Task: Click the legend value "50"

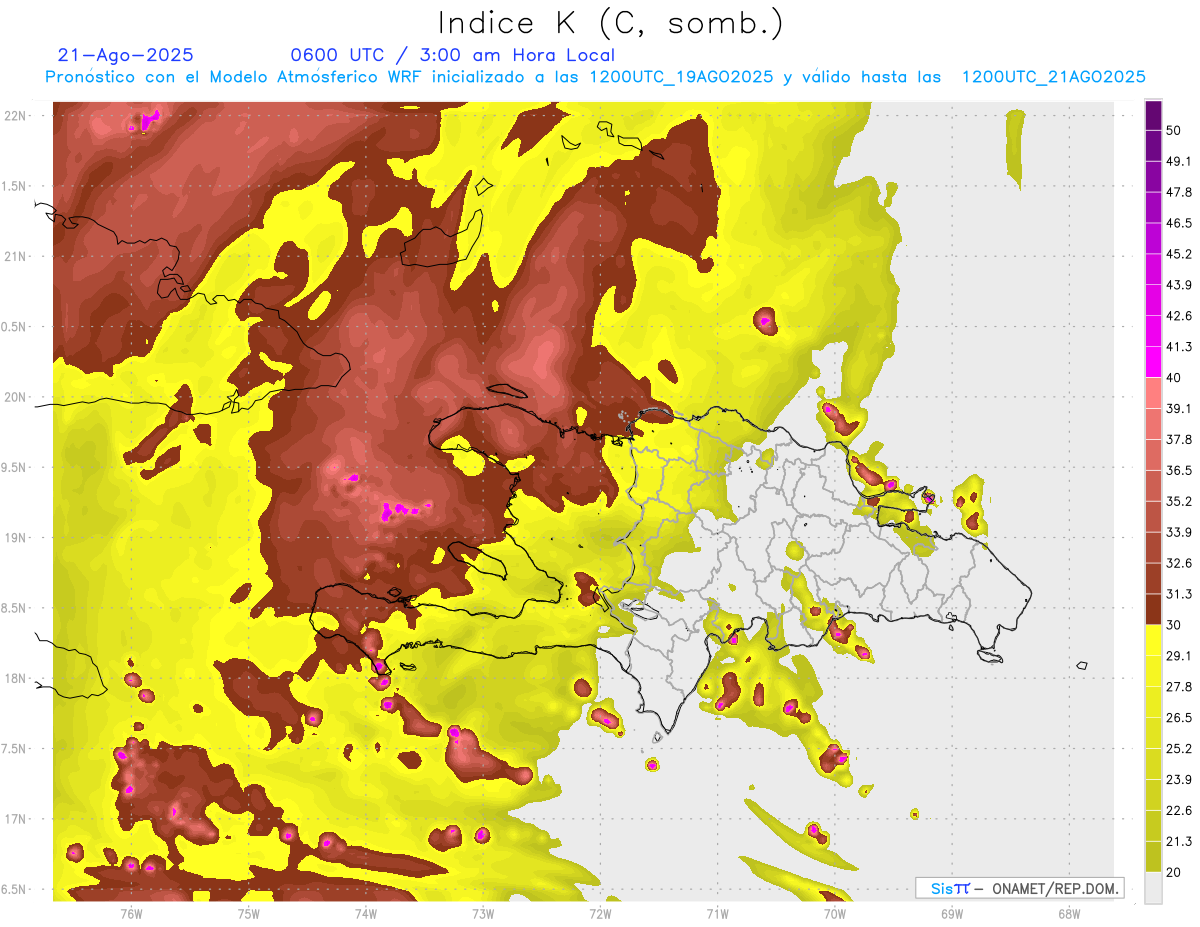Action: point(1175,131)
